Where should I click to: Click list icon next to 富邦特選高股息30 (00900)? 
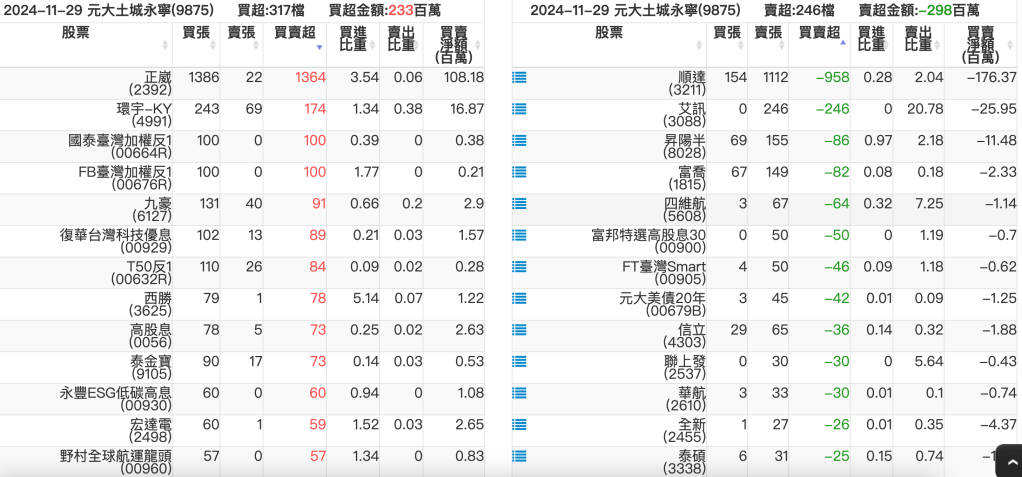pyautogui.click(x=519, y=235)
